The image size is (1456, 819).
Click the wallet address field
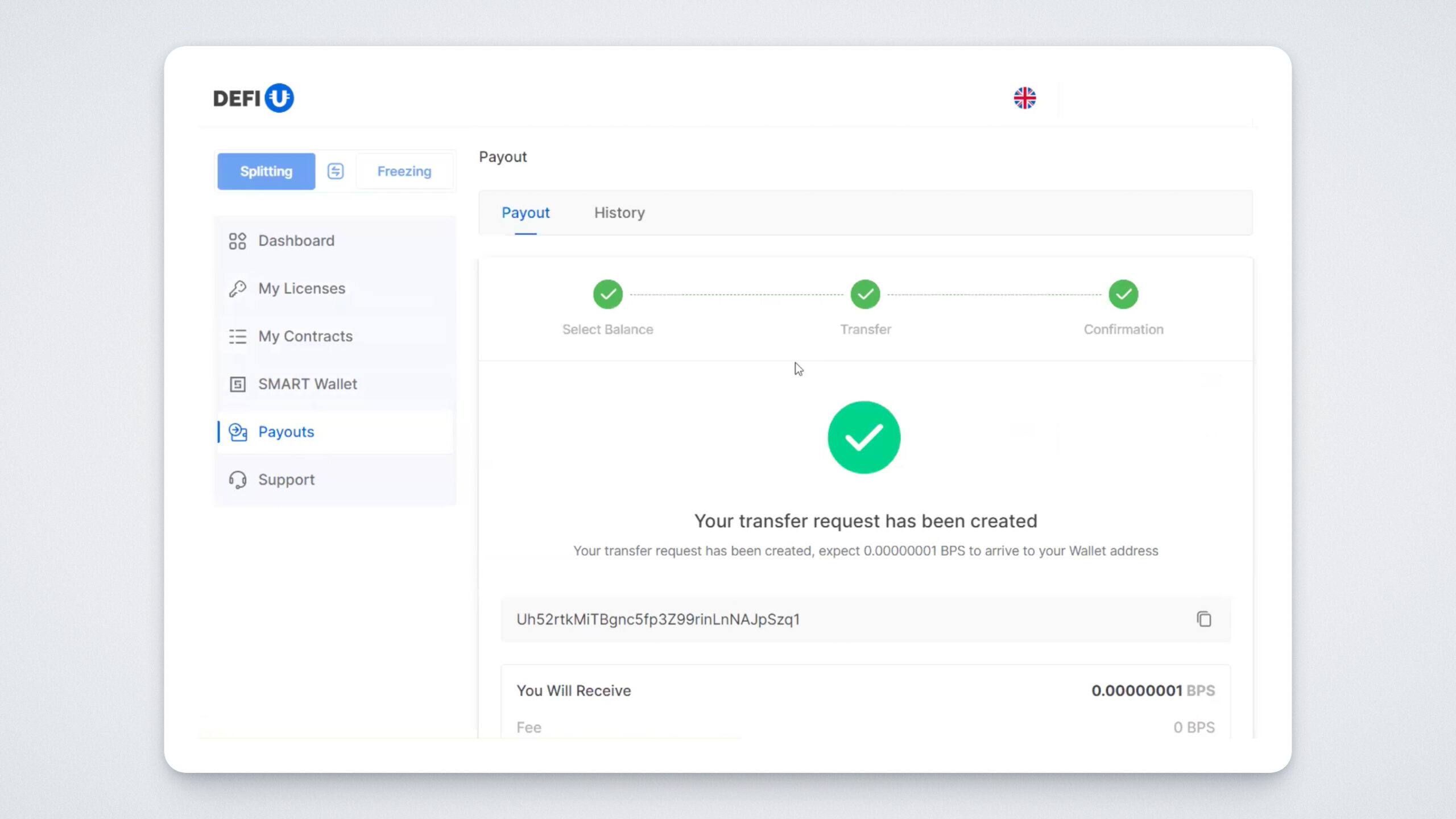[796, 619]
